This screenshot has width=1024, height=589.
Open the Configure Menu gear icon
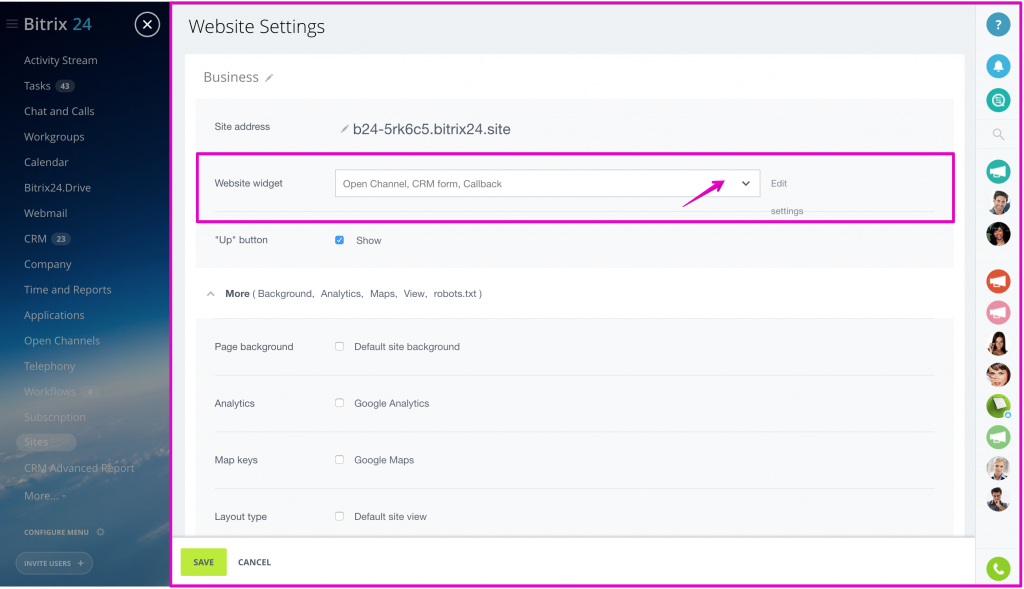[101, 532]
